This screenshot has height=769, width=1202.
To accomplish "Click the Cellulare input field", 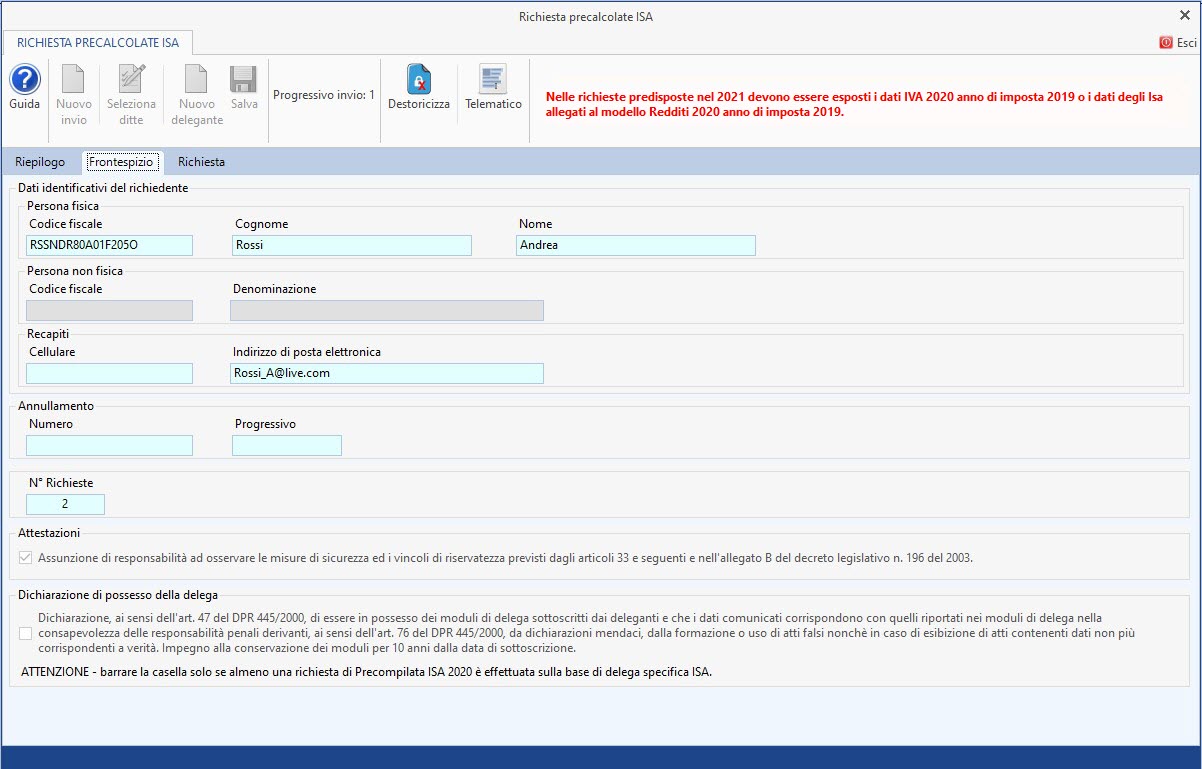I will click(110, 373).
